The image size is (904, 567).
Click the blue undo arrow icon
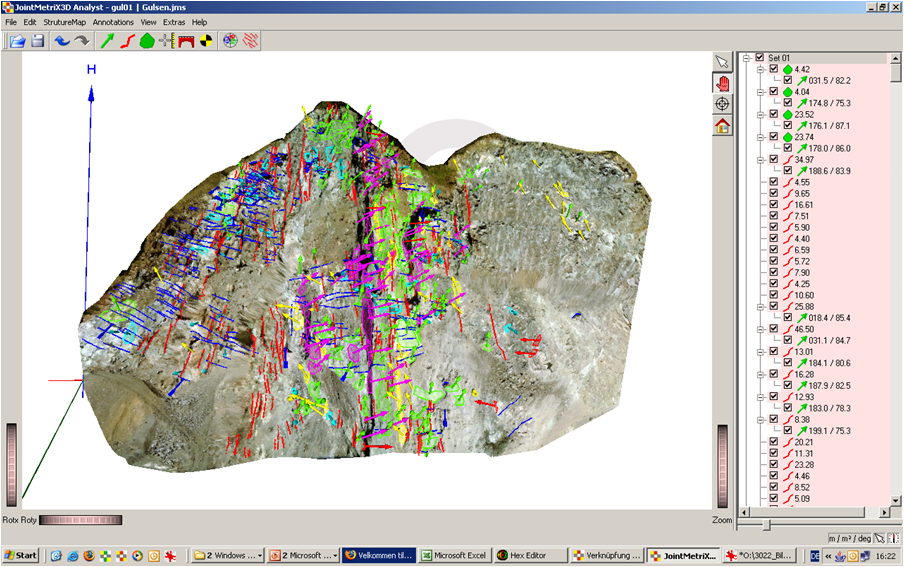62,41
